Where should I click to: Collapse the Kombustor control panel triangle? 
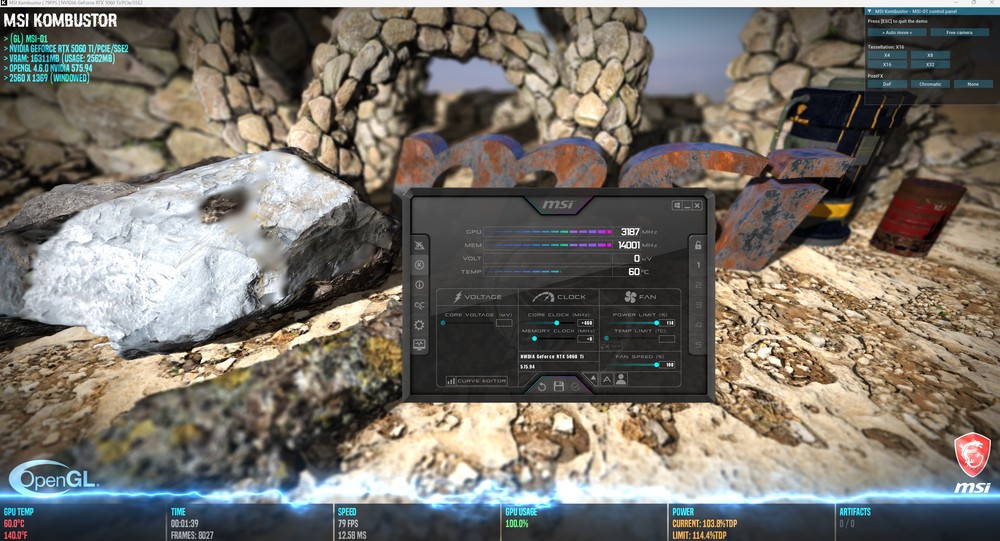[869, 11]
